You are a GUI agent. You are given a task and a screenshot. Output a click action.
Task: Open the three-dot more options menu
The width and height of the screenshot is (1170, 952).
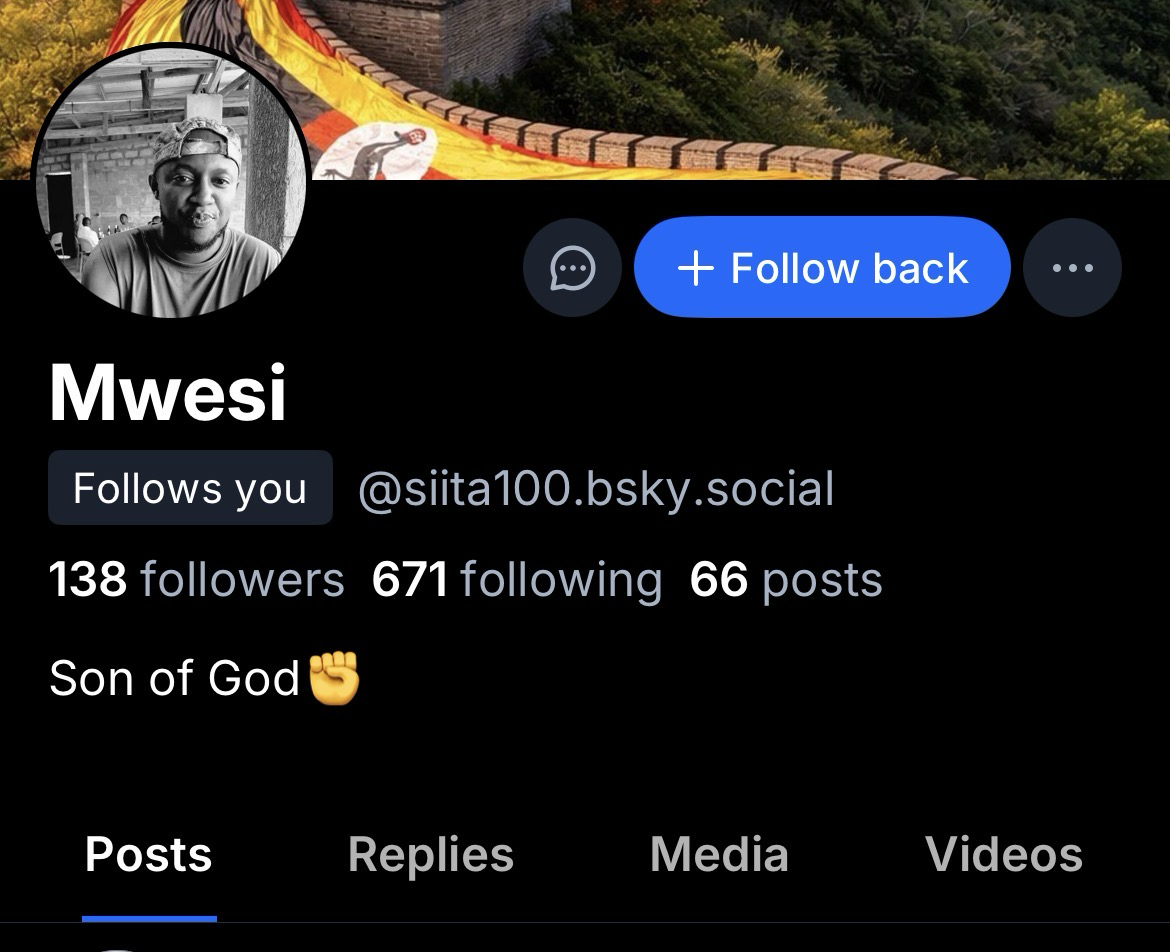click(x=1072, y=268)
